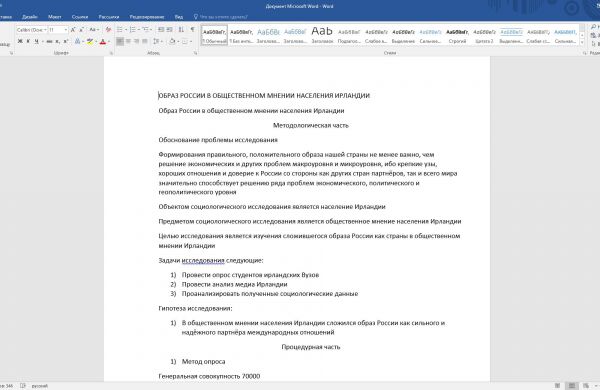The width and height of the screenshot is (600, 390).
Task: Toggle underline (Ч) formatting
Action: pos(36,41)
